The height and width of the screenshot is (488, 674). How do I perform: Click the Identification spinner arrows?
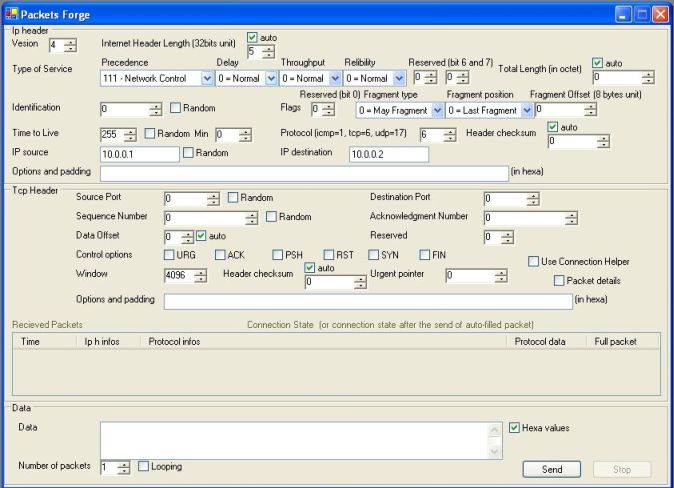coord(156,110)
